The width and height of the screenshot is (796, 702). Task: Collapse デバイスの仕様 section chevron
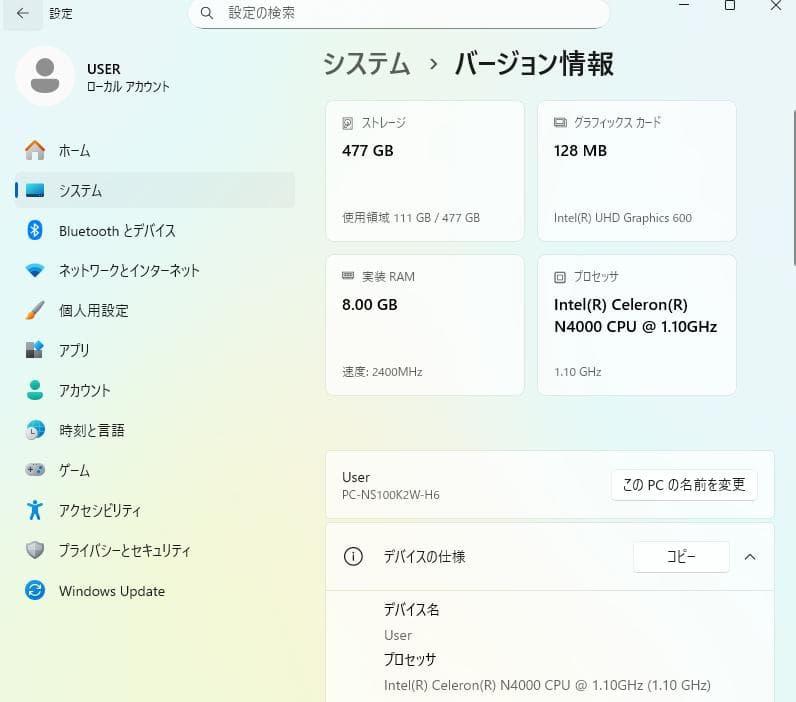point(750,557)
